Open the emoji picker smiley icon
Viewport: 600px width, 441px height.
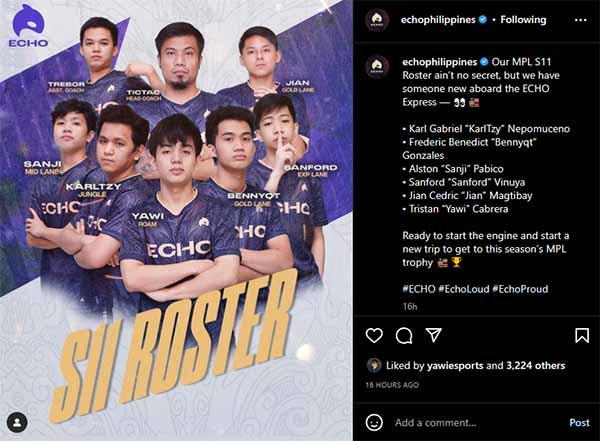coord(374,423)
